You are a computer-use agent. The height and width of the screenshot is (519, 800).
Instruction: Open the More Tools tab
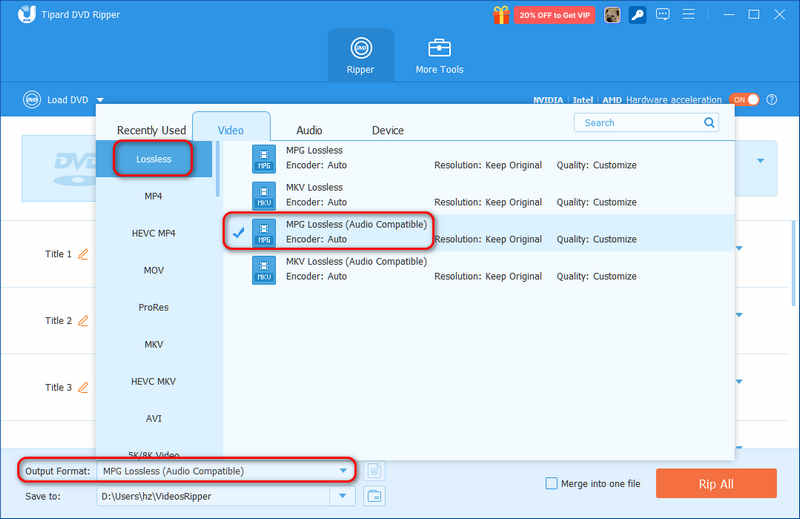click(439, 56)
